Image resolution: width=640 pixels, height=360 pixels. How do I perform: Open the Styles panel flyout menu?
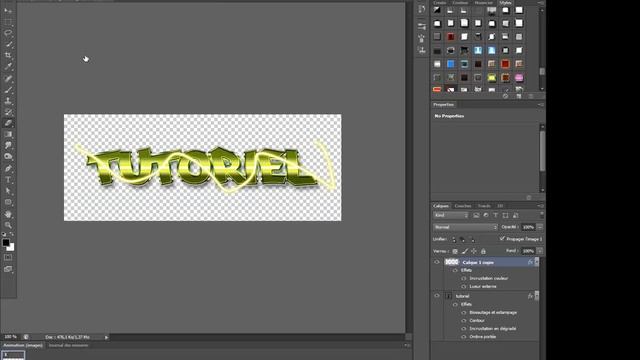(541, 3)
